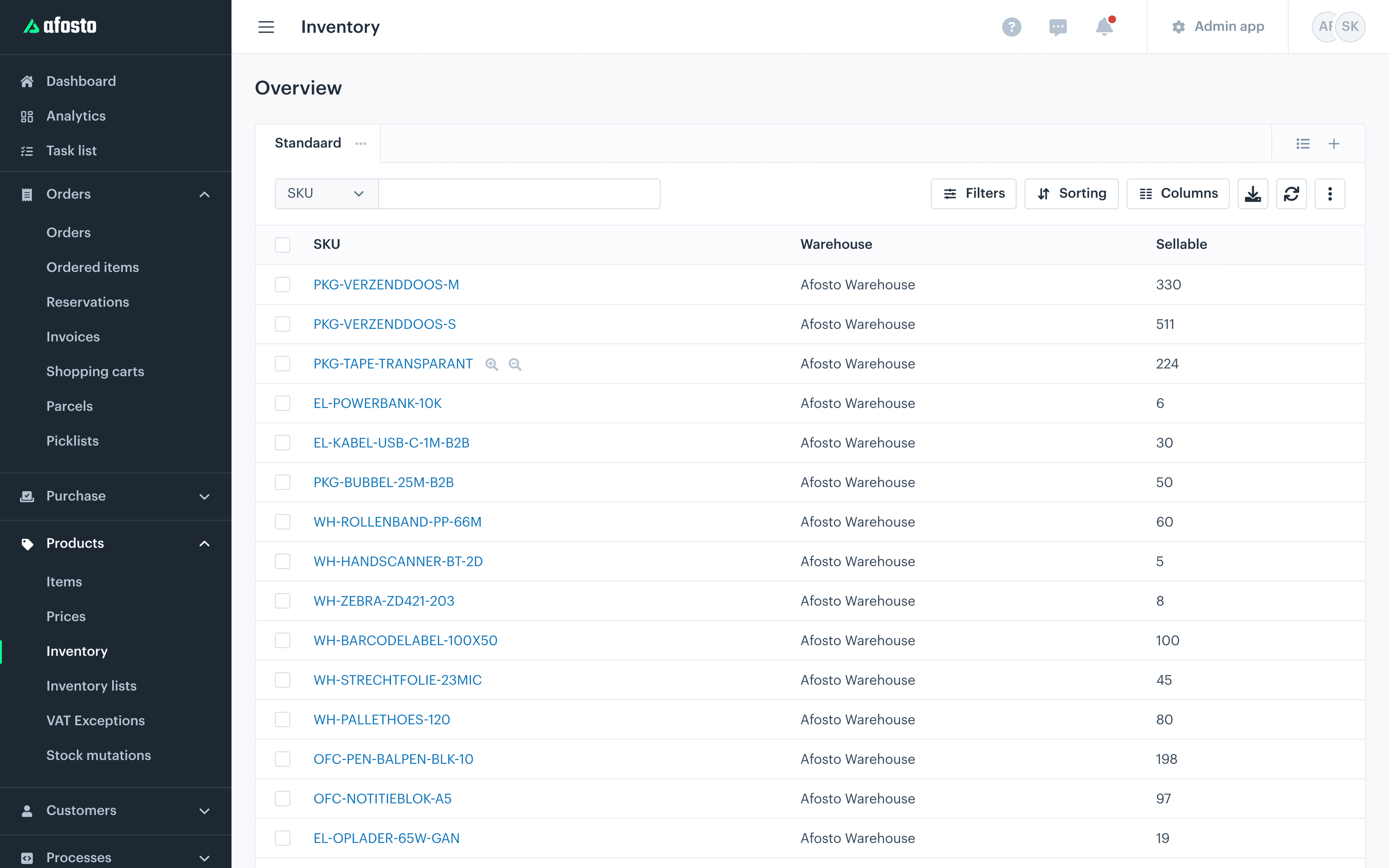The width and height of the screenshot is (1389, 868).
Task: Open the Filters button
Action: pyautogui.click(x=973, y=194)
